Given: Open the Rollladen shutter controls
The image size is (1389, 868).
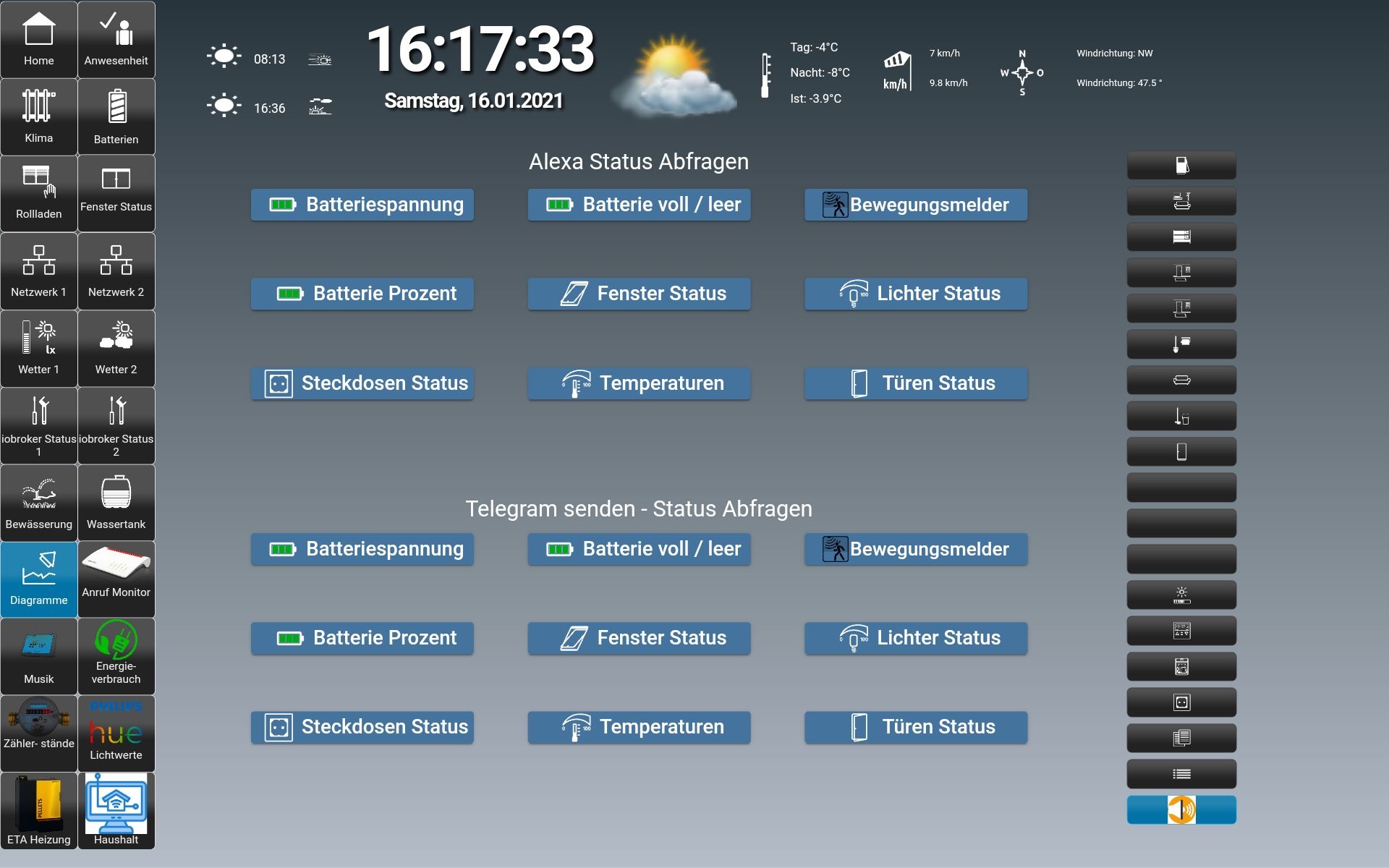Looking at the screenshot, I should 38,193.
